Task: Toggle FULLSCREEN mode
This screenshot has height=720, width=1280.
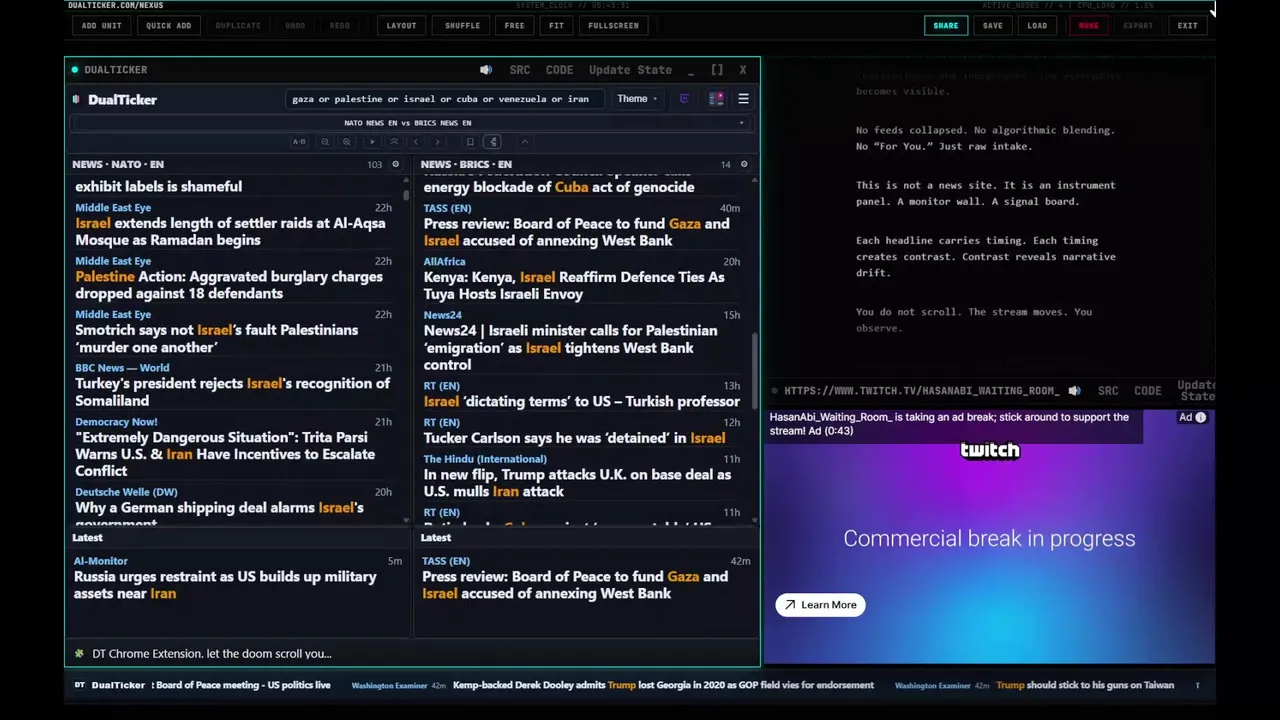Action: pyautogui.click(x=613, y=26)
